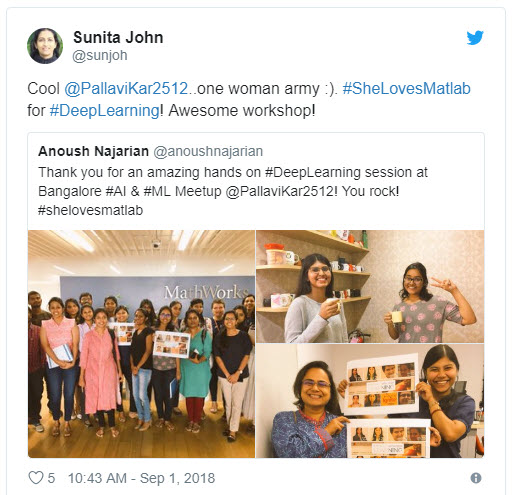Click the like count number 5

pyautogui.click(x=51, y=478)
